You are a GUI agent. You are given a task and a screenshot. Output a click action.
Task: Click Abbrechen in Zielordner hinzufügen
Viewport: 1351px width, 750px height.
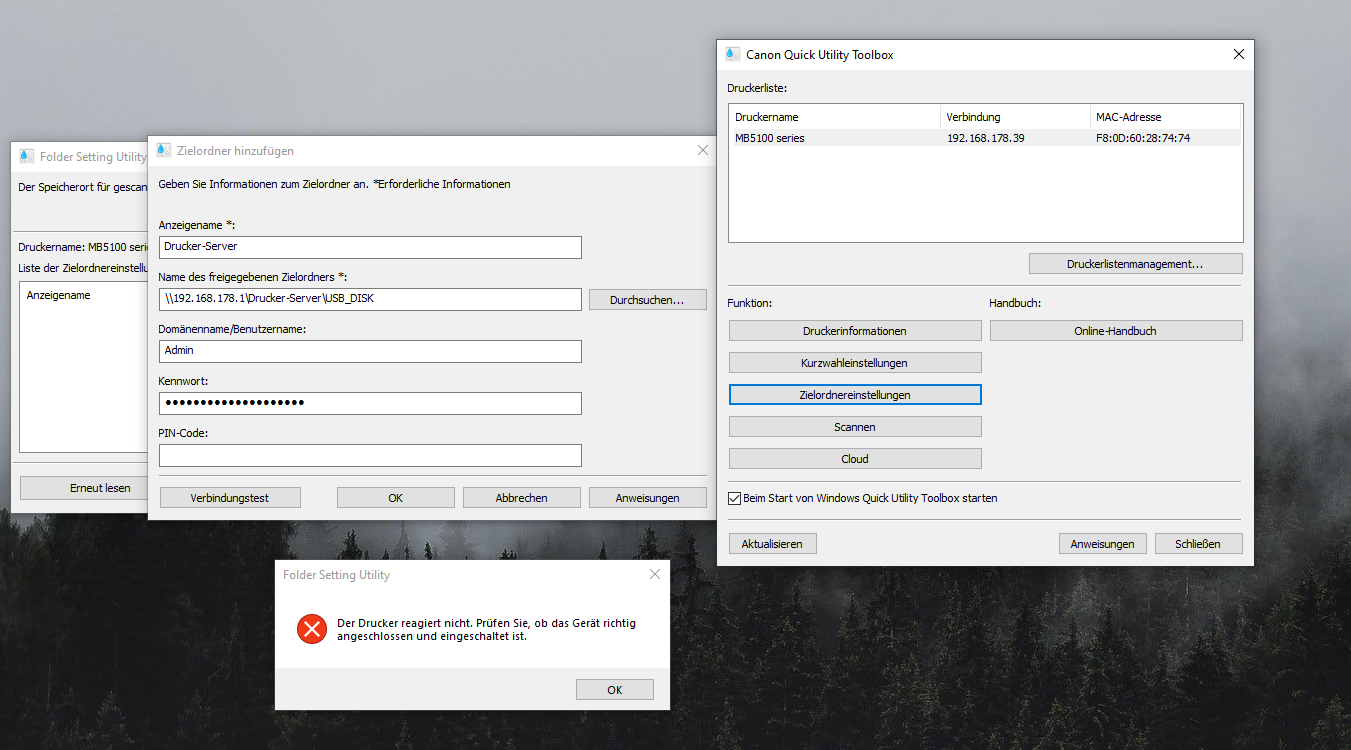522,498
